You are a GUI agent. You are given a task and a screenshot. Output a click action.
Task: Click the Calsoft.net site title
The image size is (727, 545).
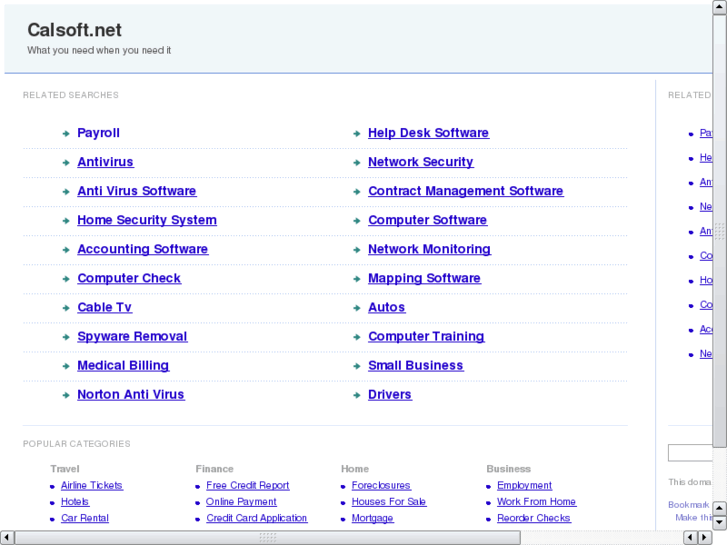pyautogui.click(x=74, y=30)
